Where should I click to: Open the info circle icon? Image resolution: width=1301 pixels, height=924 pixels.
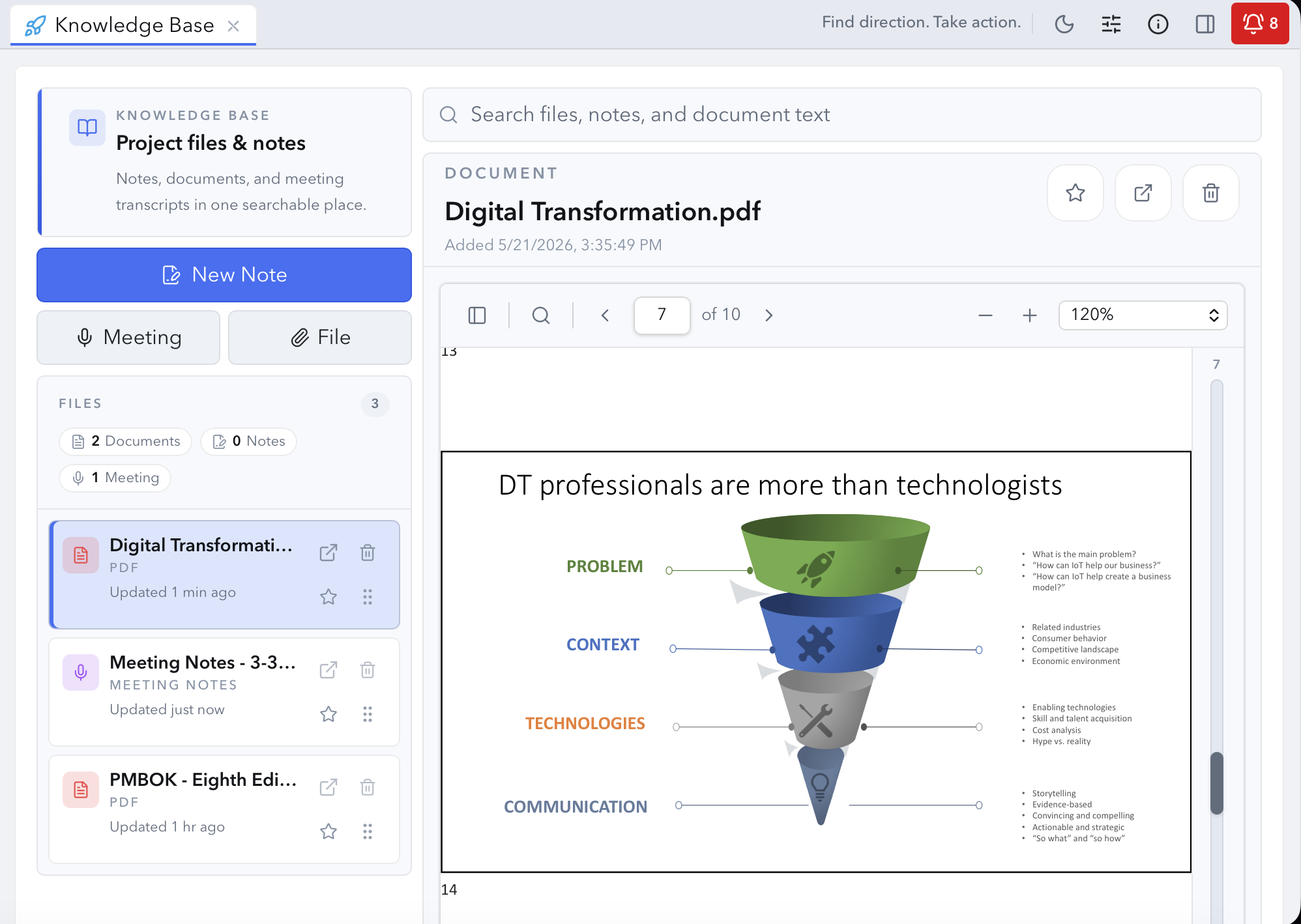click(x=1158, y=24)
